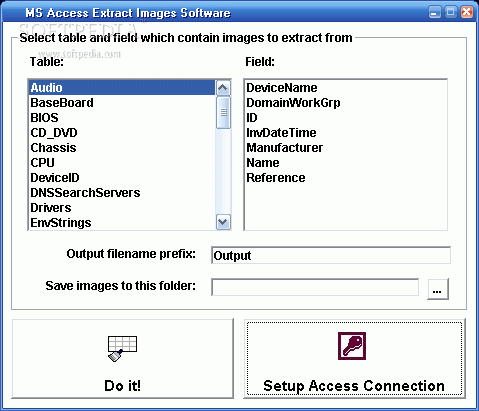Select Audio in the Table list
Viewport: 479px width, 411px height.
[x=122, y=88]
